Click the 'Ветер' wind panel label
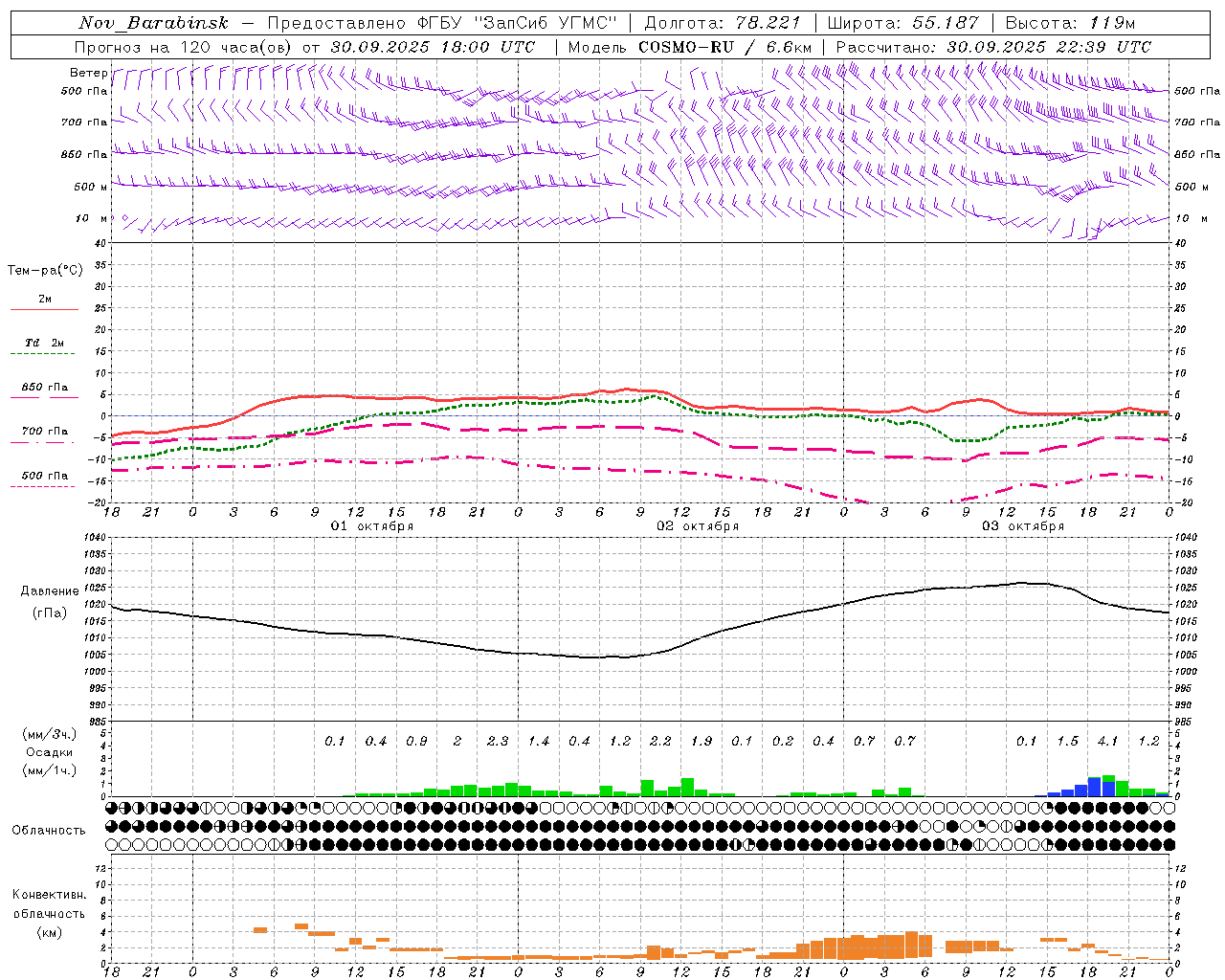 click(x=88, y=73)
